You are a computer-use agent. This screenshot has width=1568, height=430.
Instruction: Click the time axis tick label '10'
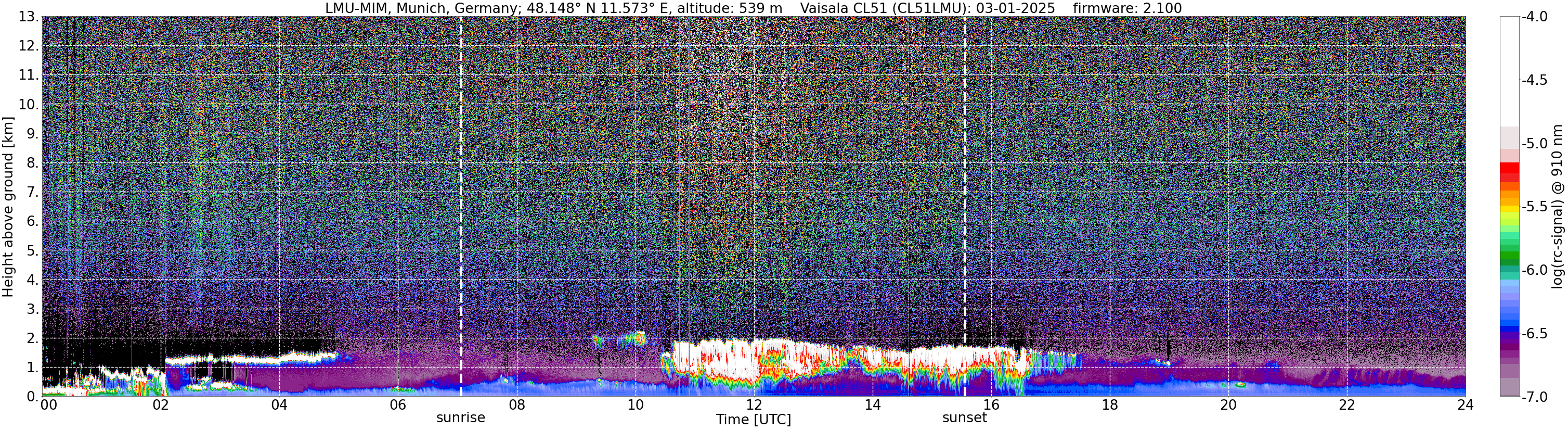[x=635, y=405]
